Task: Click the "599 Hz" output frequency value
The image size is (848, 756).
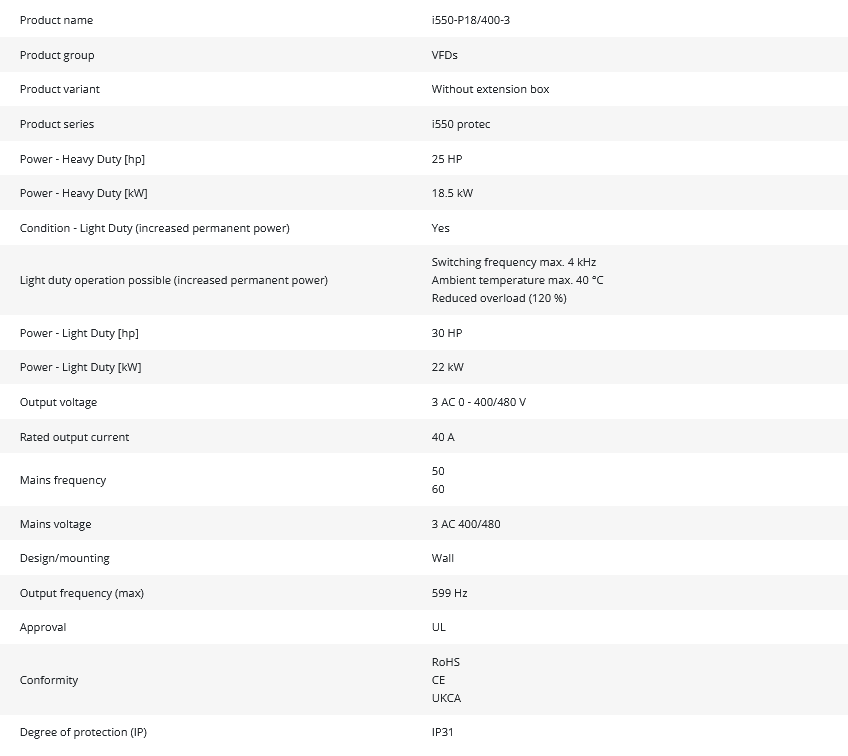Action: [x=449, y=593]
